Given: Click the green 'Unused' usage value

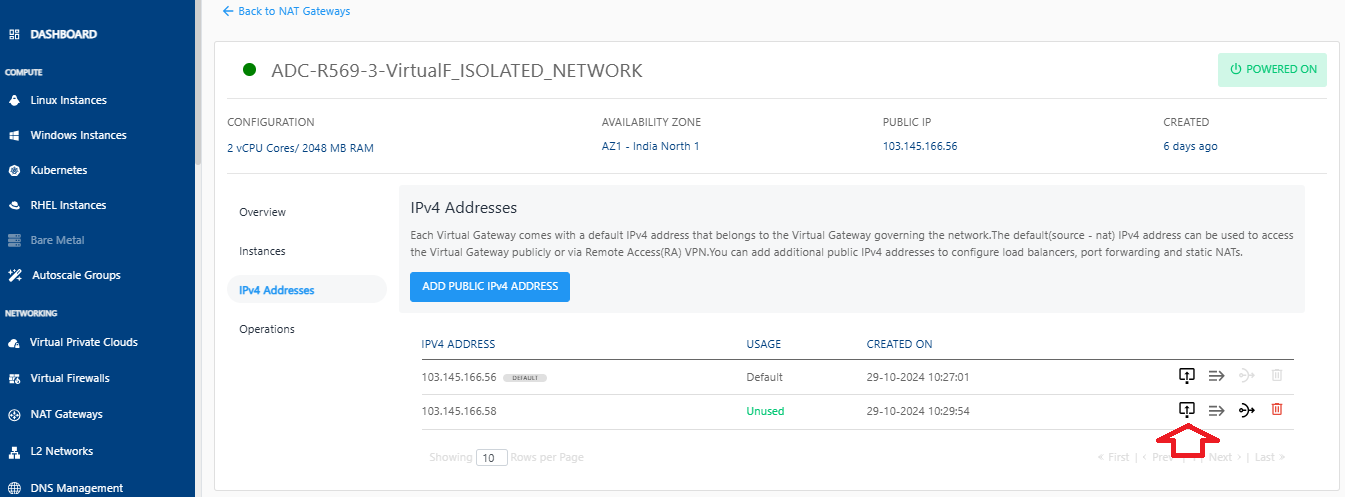Looking at the screenshot, I should (765, 411).
